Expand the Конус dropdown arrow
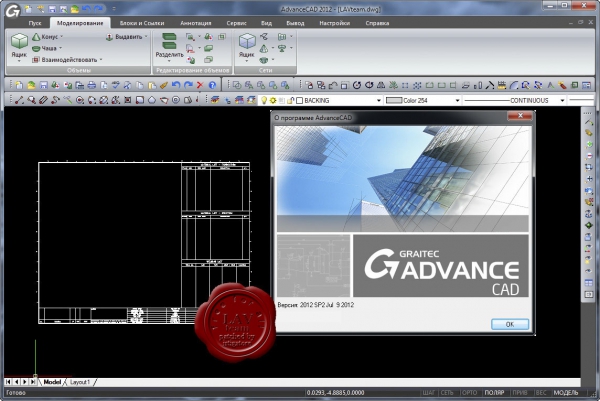The image size is (600, 401). coord(62,37)
